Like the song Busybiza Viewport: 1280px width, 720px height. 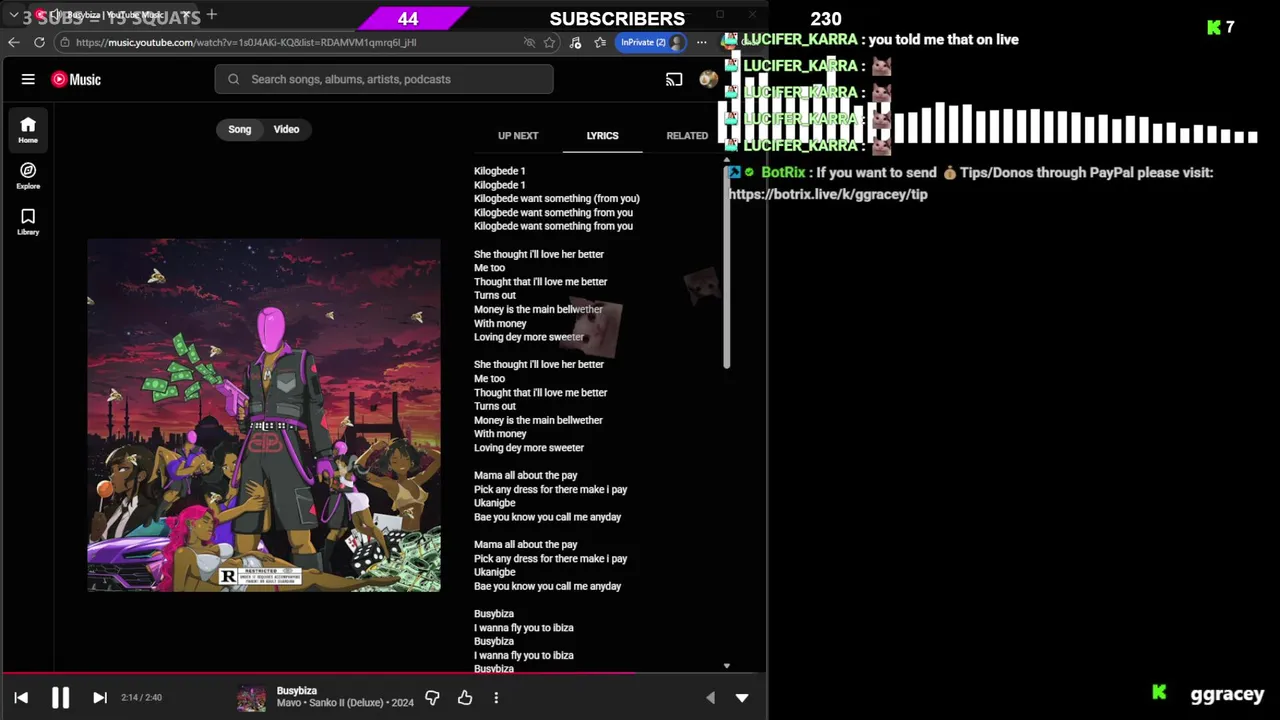465,697
